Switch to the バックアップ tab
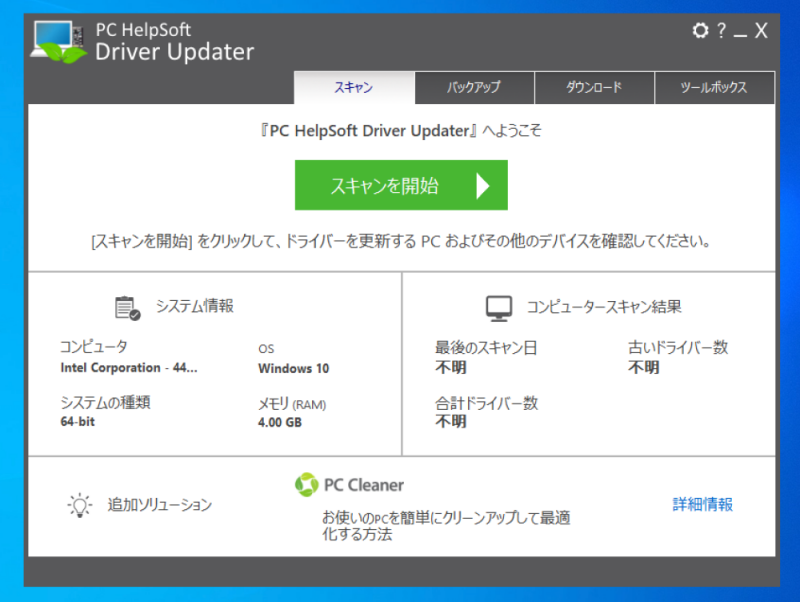The height and width of the screenshot is (602, 800). [474, 88]
